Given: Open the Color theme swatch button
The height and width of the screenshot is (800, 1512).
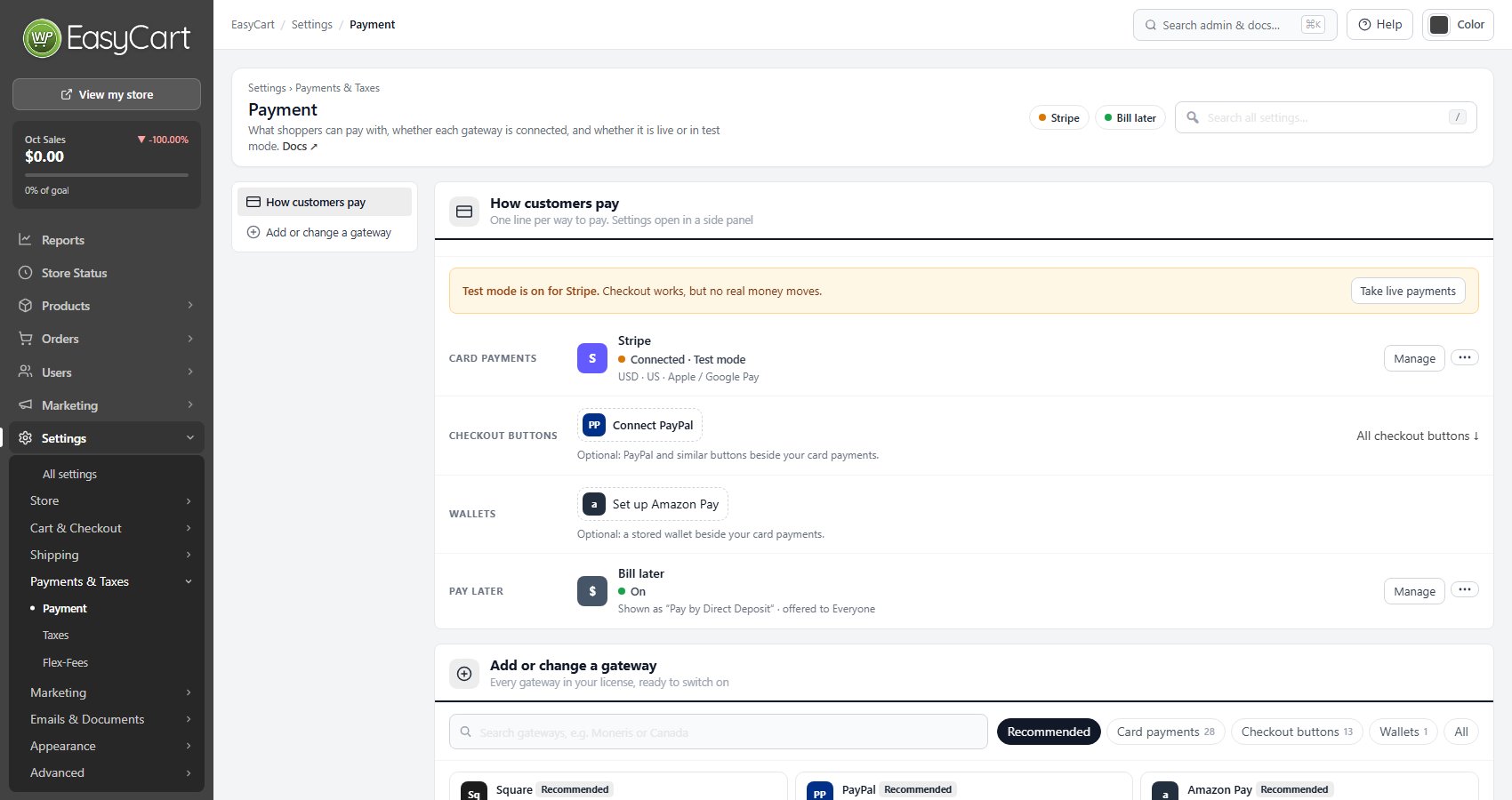Looking at the screenshot, I should 1458,25.
